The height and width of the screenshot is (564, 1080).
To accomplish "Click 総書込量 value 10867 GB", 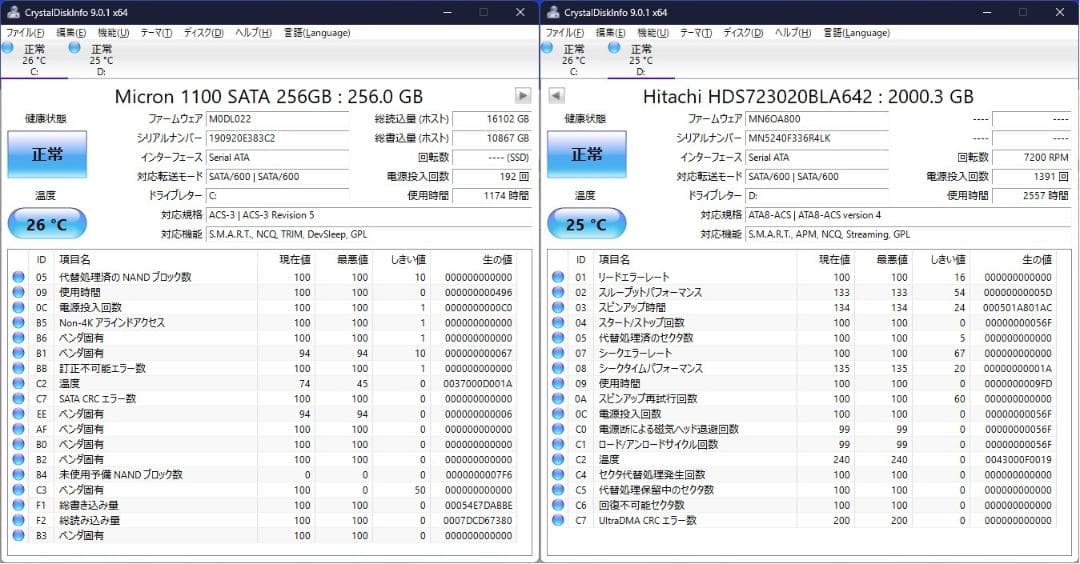I will 492,138.
